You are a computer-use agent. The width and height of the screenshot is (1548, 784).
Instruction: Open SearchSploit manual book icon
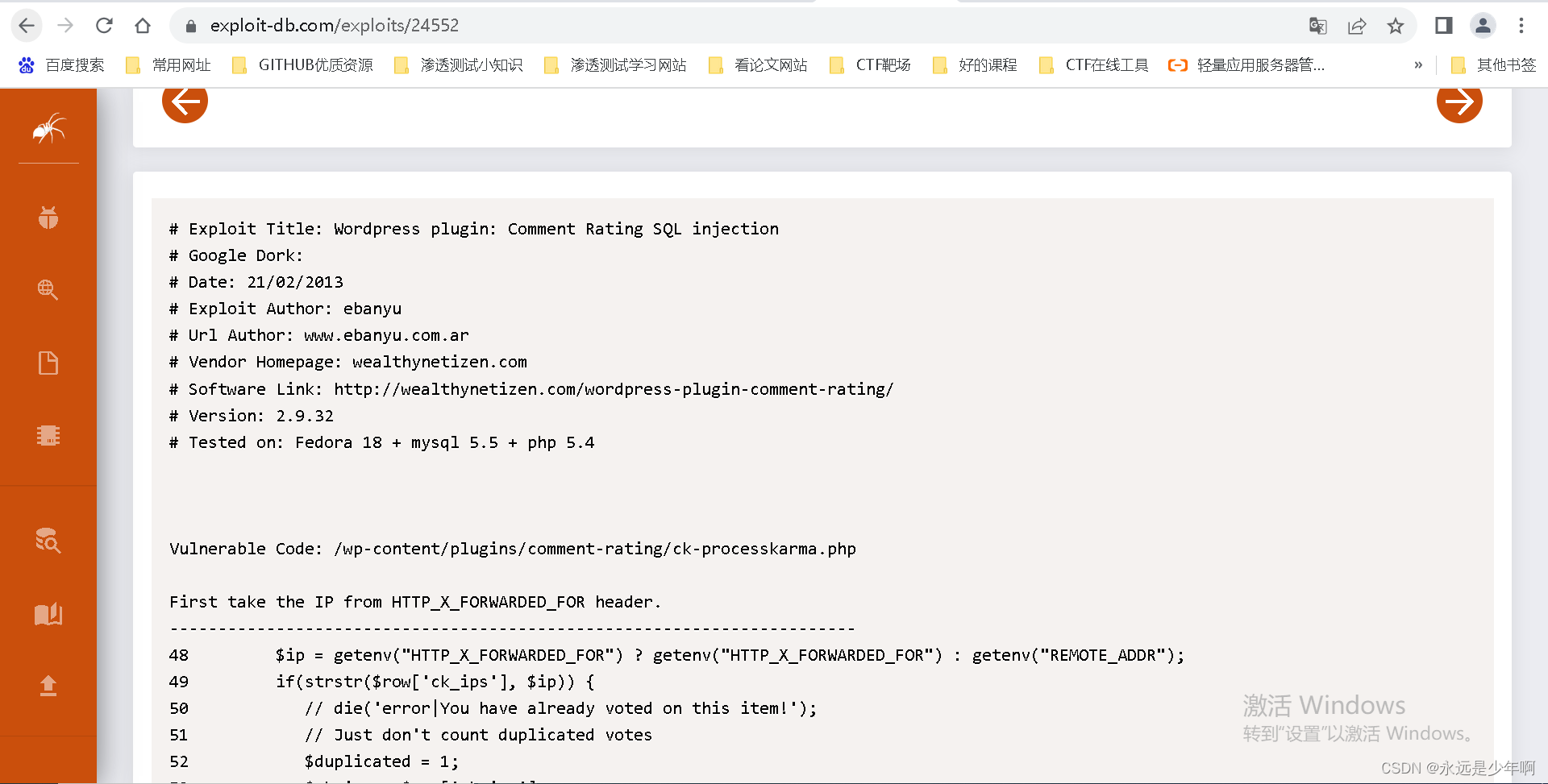[x=48, y=614]
